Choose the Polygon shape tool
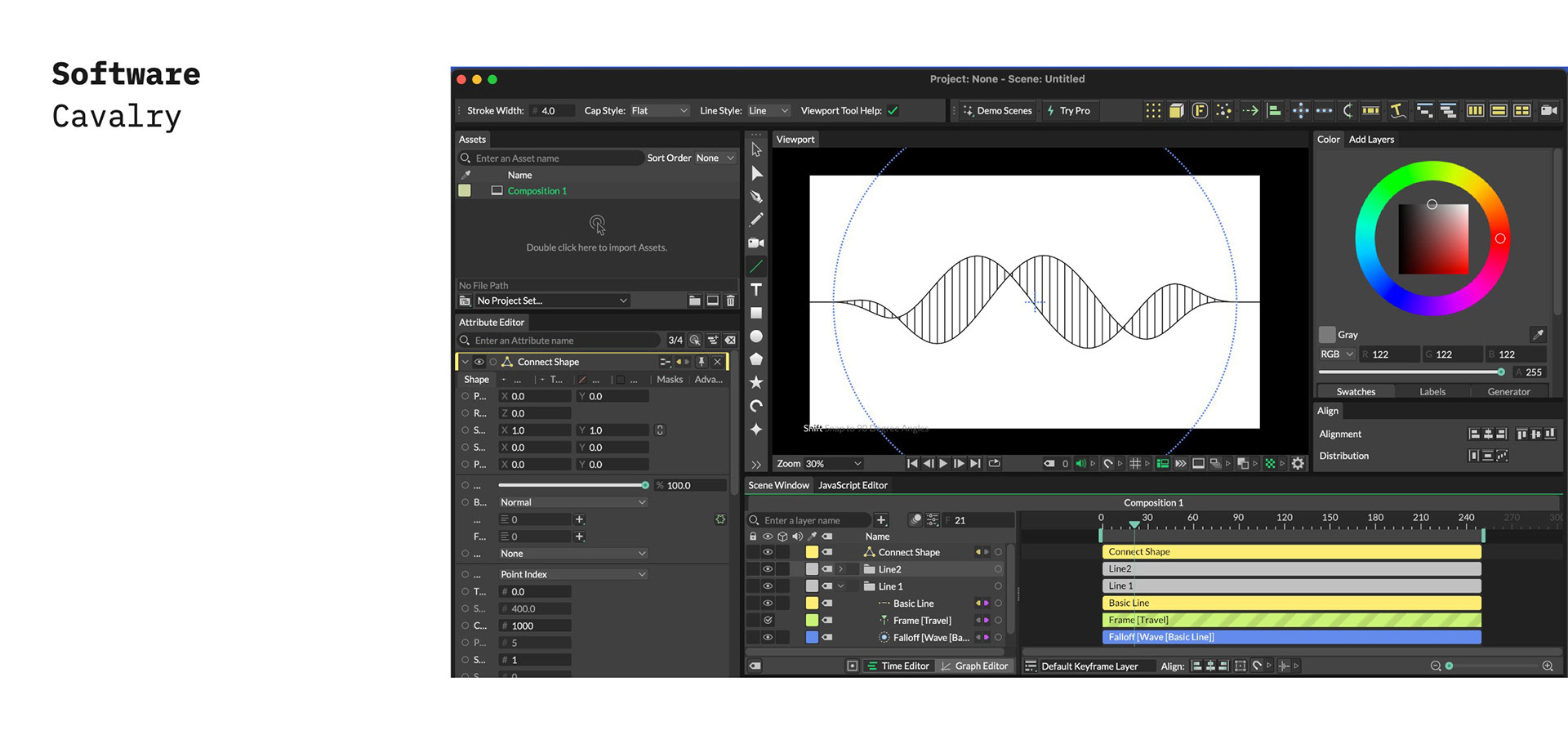 (x=756, y=359)
